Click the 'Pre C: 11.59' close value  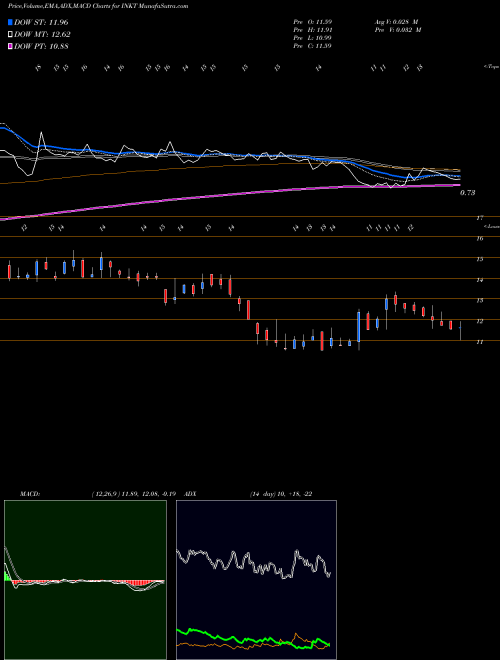coord(313,46)
